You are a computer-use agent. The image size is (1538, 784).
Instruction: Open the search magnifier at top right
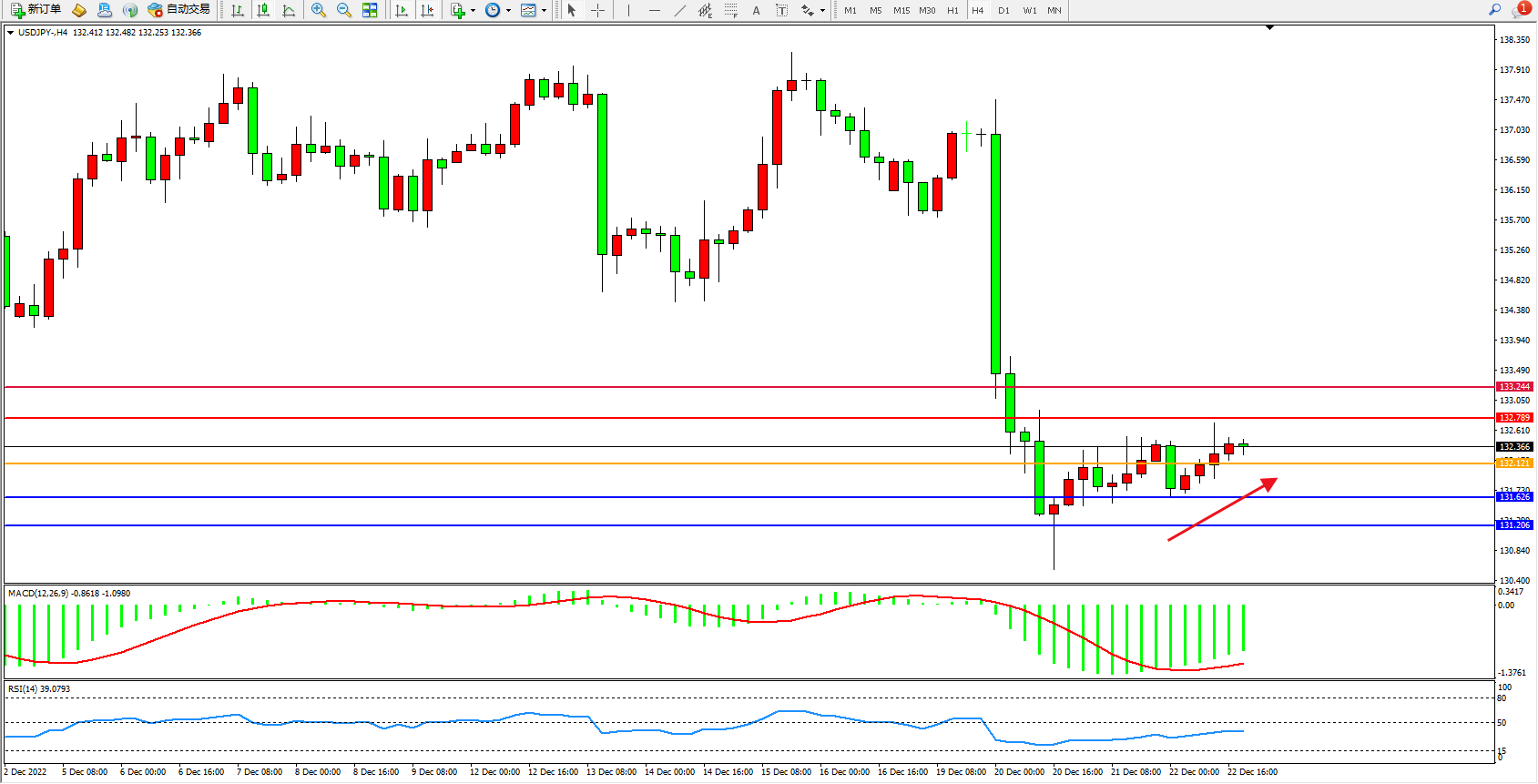point(1494,10)
